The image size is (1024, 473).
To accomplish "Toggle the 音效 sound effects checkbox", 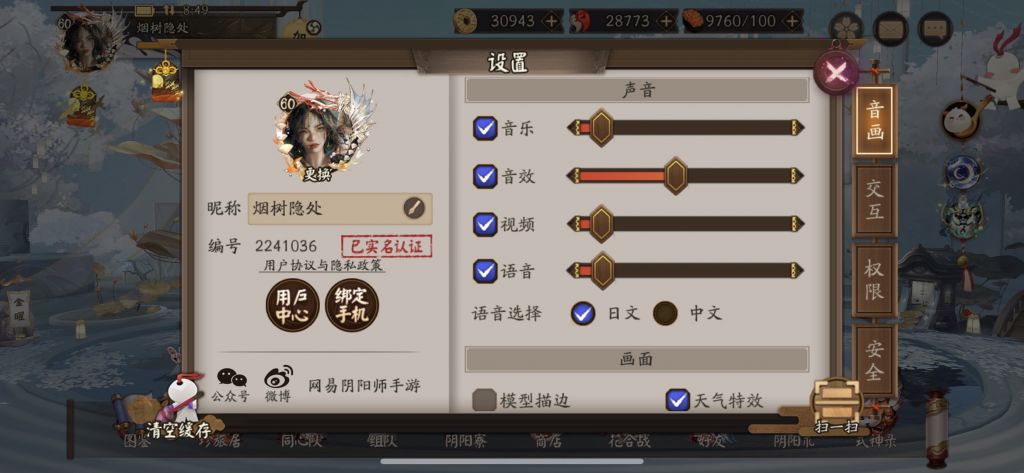I will (485, 176).
